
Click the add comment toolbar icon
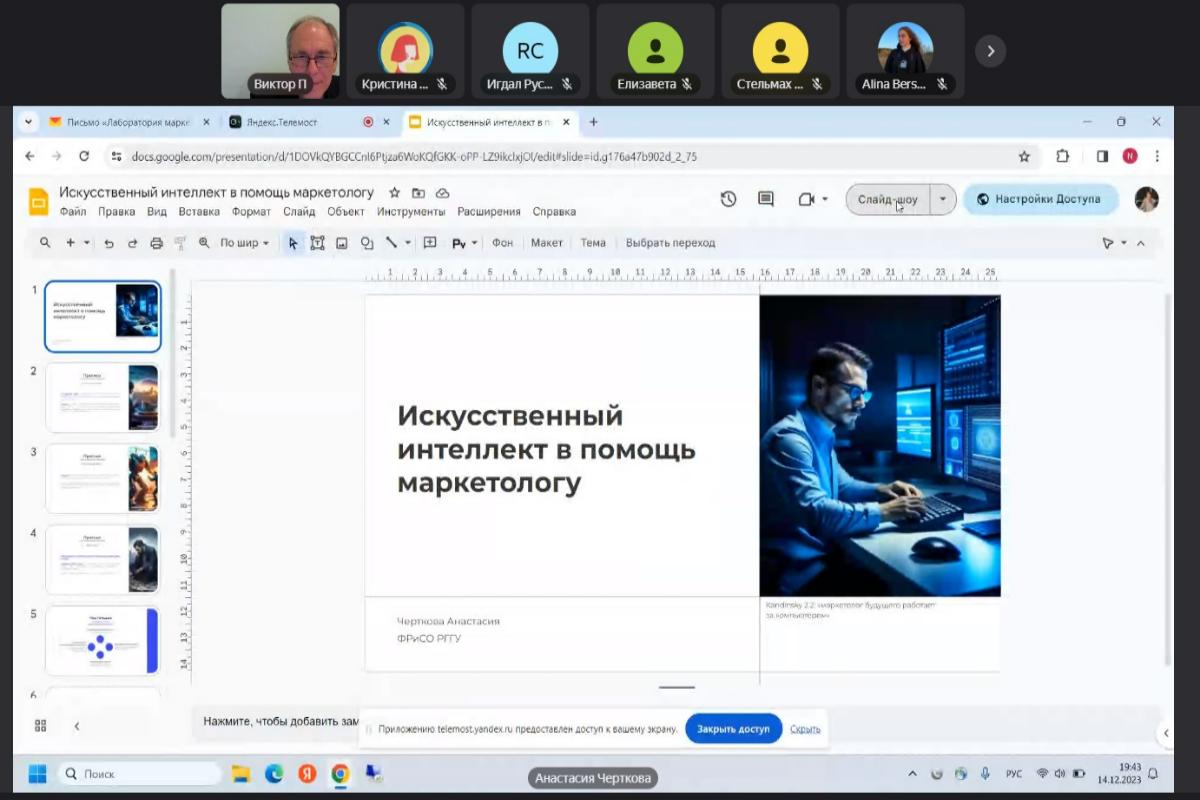[430, 243]
